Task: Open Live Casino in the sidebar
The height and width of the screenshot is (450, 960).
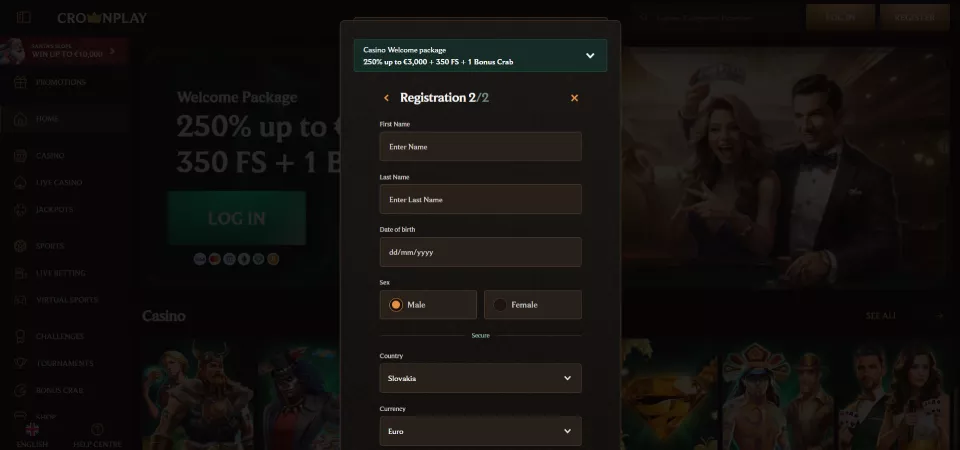Action: click(64, 182)
